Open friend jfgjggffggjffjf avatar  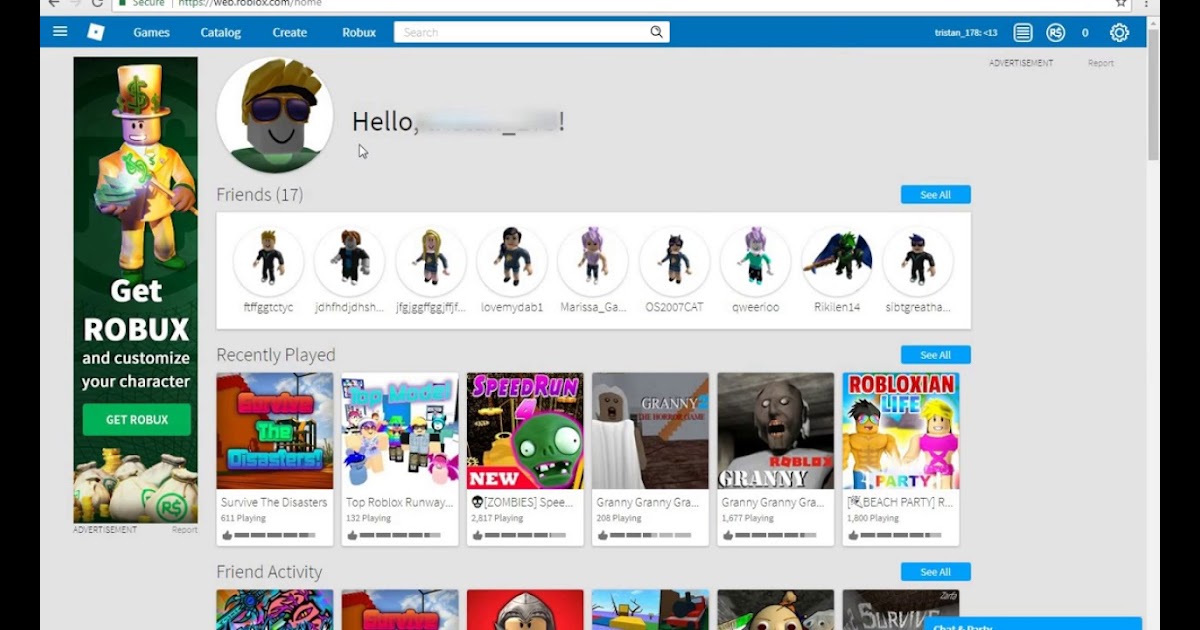431,261
